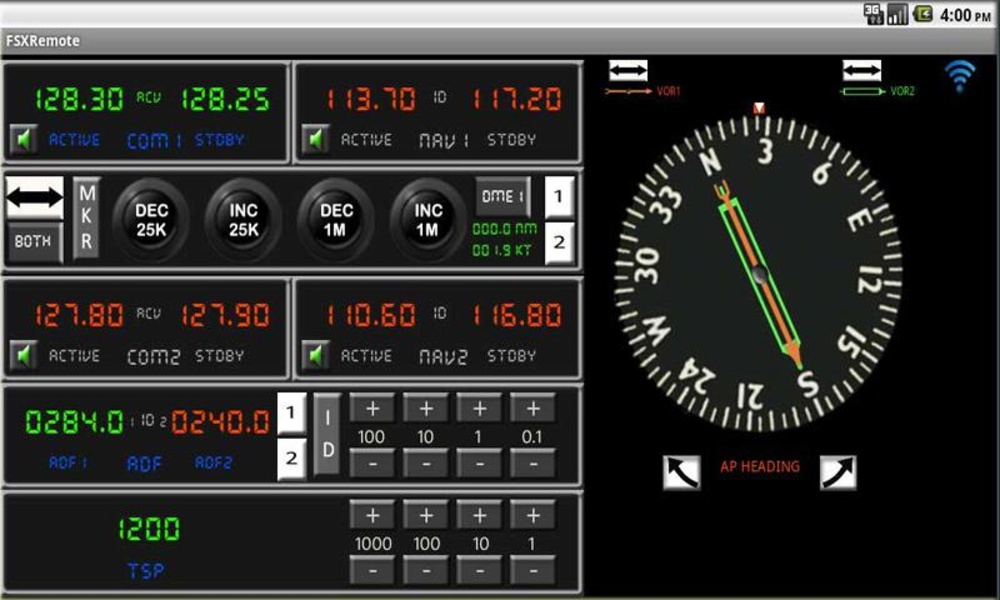1000x600 pixels.
Task: Select NAV1 active frequency 113.70
Action: (371, 99)
